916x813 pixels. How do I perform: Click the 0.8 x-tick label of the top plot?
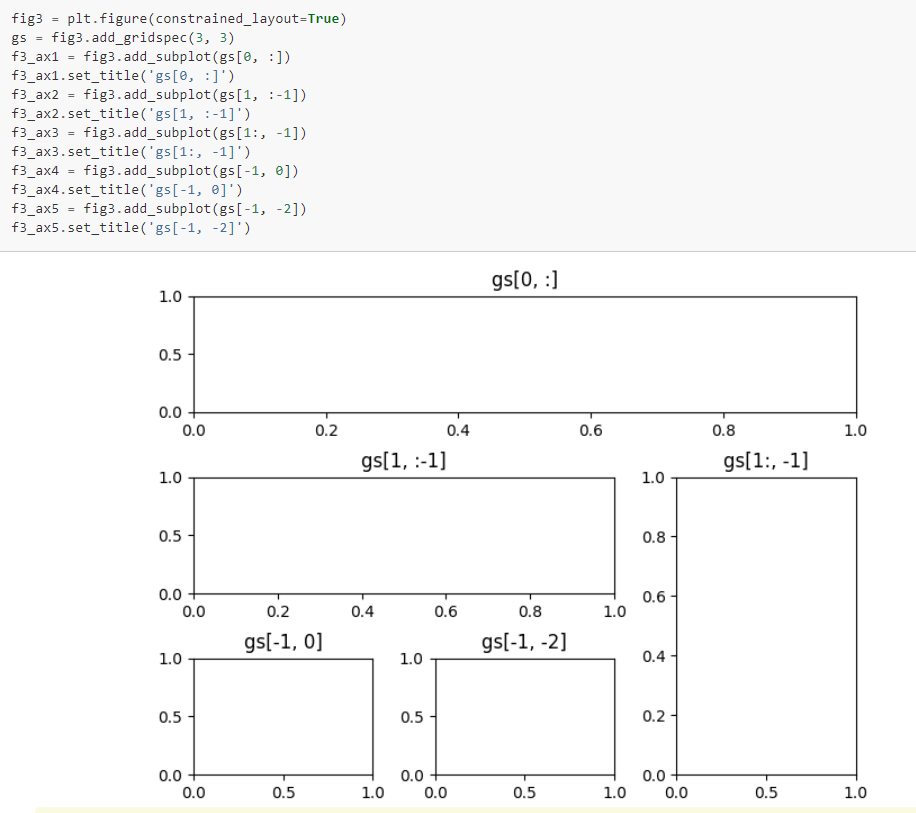click(723, 431)
